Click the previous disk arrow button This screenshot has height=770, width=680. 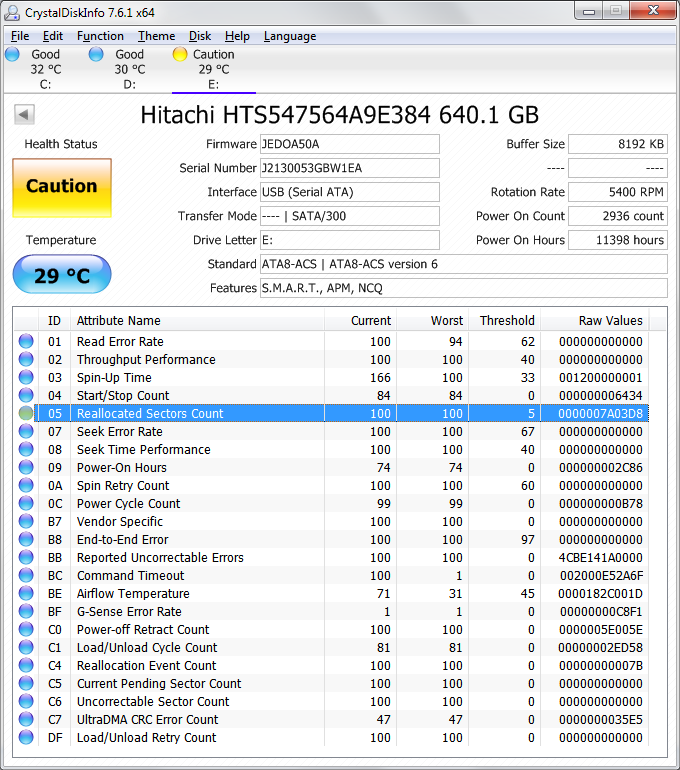coord(24,114)
